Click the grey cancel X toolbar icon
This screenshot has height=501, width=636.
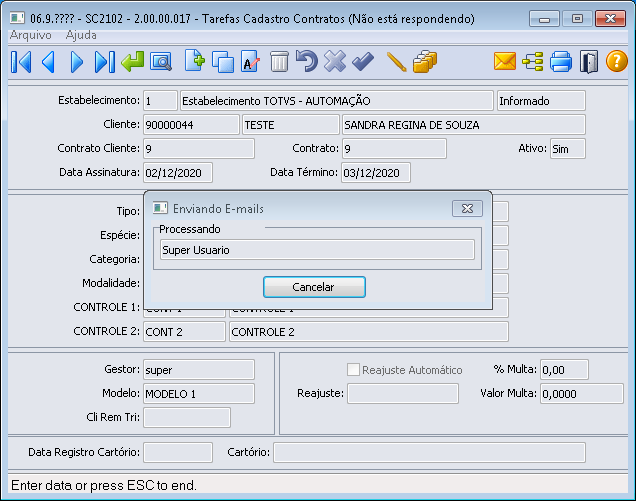pyautogui.click(x=335, y=61)
